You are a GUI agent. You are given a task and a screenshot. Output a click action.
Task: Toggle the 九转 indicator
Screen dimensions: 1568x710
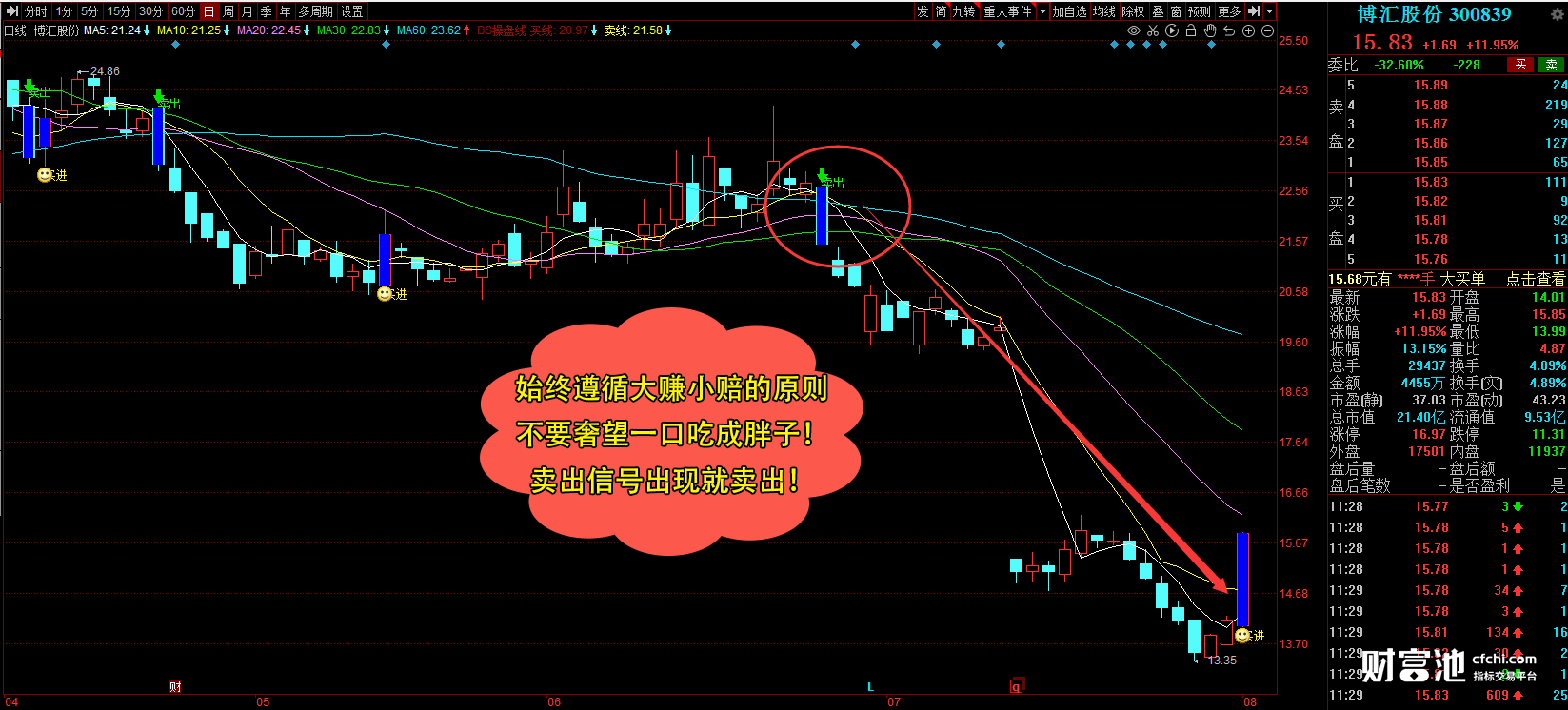pyautogui.click(x=964, y=11)
